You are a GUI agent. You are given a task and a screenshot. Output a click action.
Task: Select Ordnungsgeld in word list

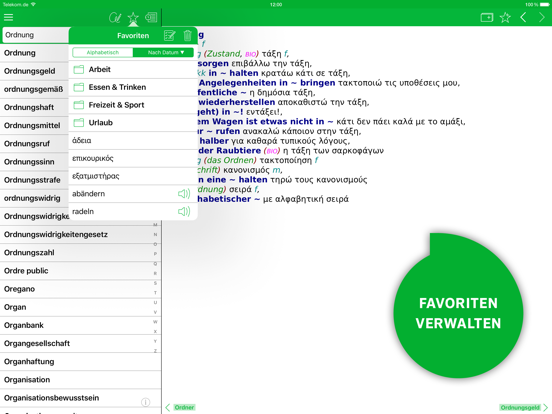click(34, 71)
